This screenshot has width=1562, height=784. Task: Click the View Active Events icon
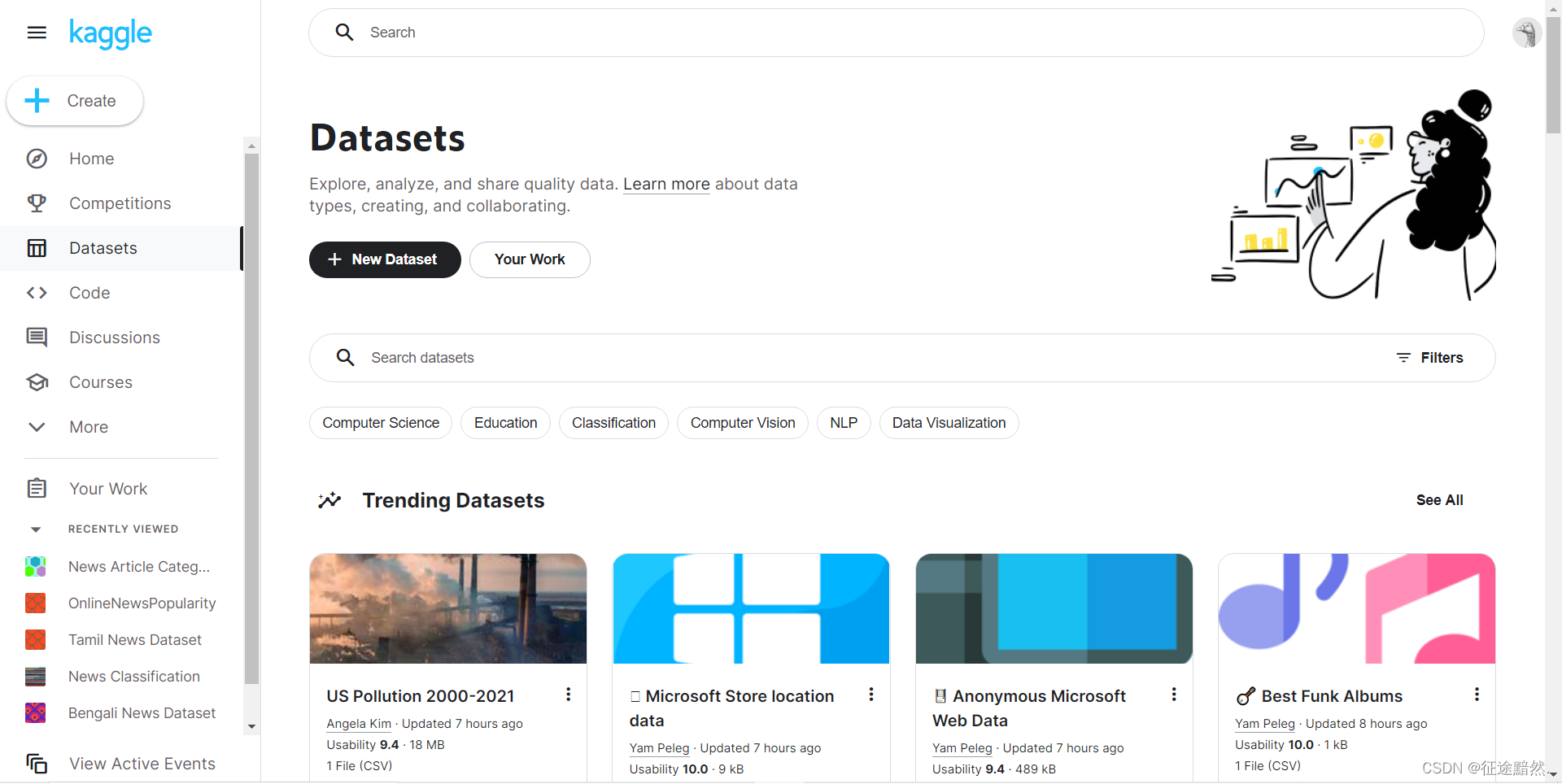point(37,764)
